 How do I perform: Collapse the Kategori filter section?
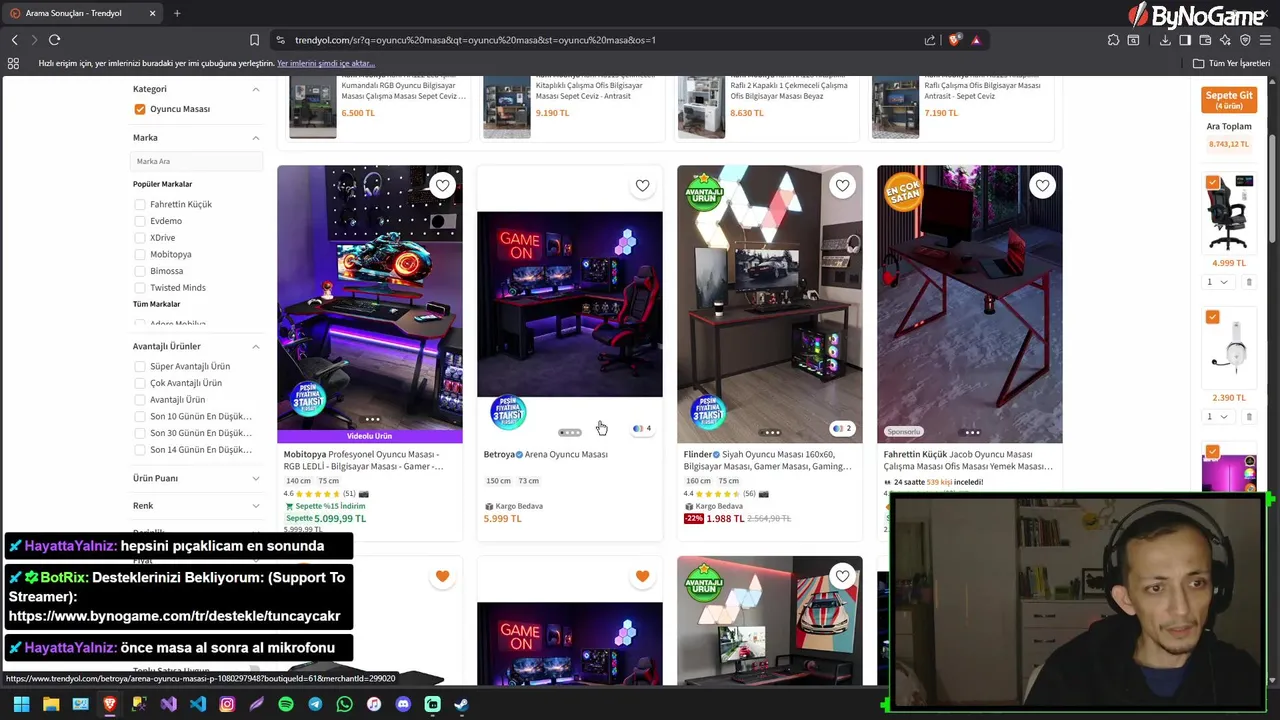(x=255, y=89)
